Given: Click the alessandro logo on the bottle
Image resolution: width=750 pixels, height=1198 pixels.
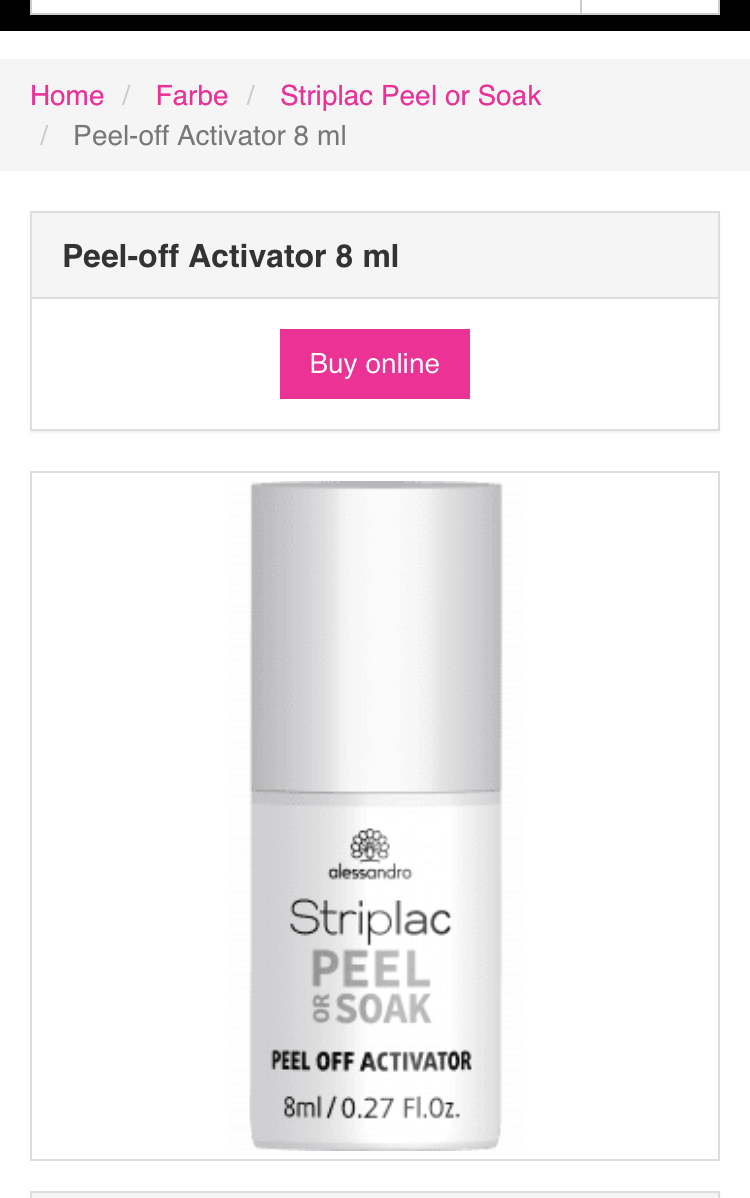Looking at the screenshot, I should (370, 855).
